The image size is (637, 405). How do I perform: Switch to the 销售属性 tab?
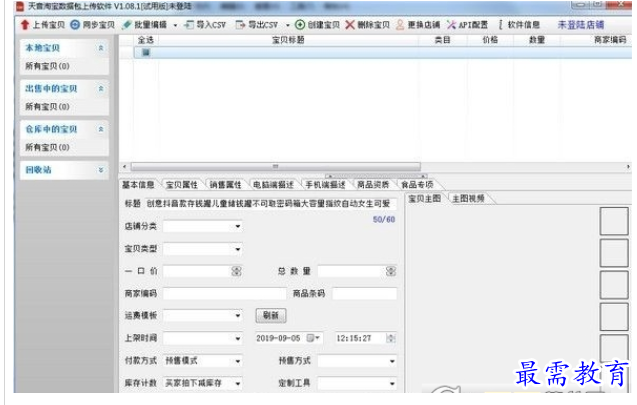click(x=225, y=185)
